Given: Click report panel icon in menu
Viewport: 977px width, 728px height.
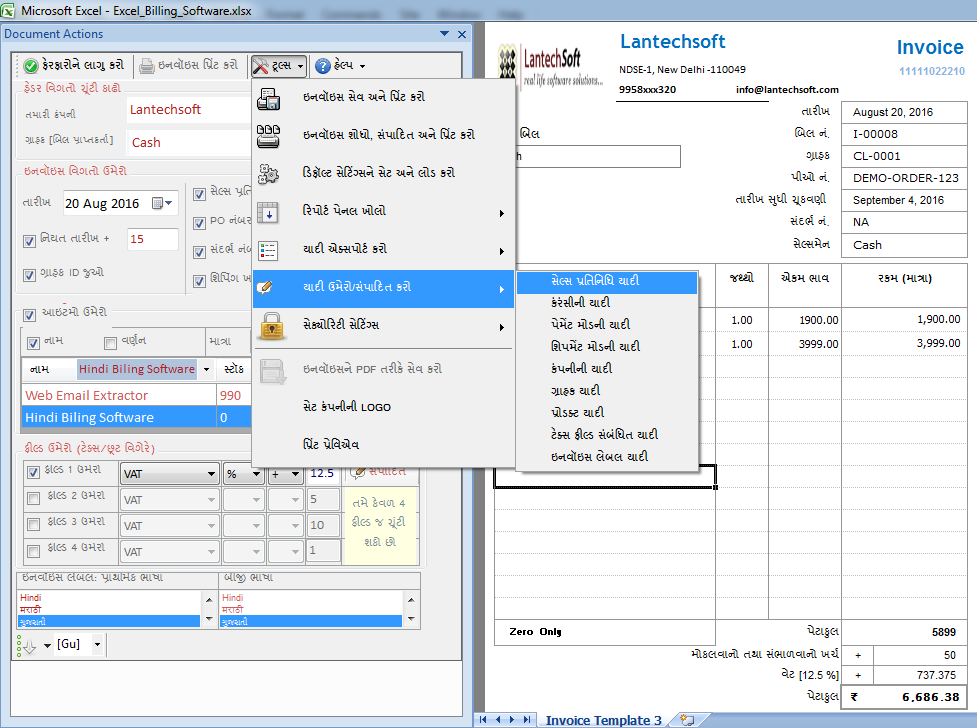Looking at the screenshot, I should click(269, 213).
